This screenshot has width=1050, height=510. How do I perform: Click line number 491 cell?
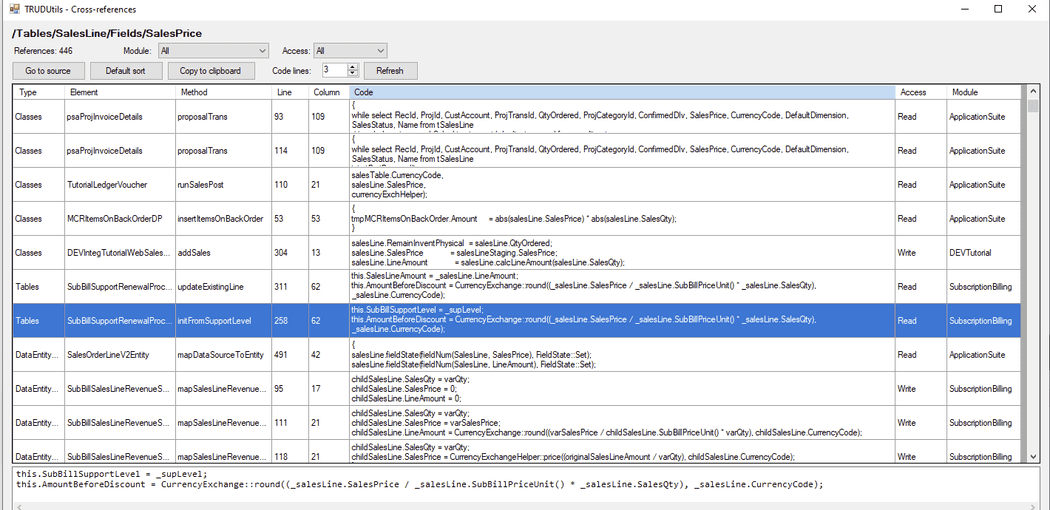pos(291,355)
